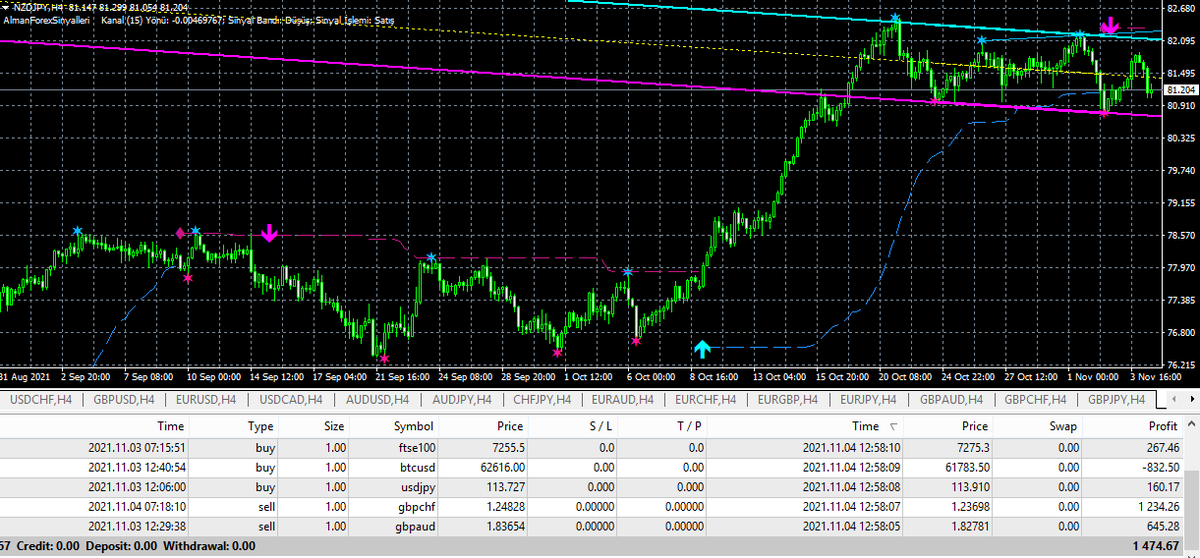Switch to the USDCHF,H4 chart tab
This screenshot has height=558, width=1200.
pyautogui.click(x=40, y=400)
